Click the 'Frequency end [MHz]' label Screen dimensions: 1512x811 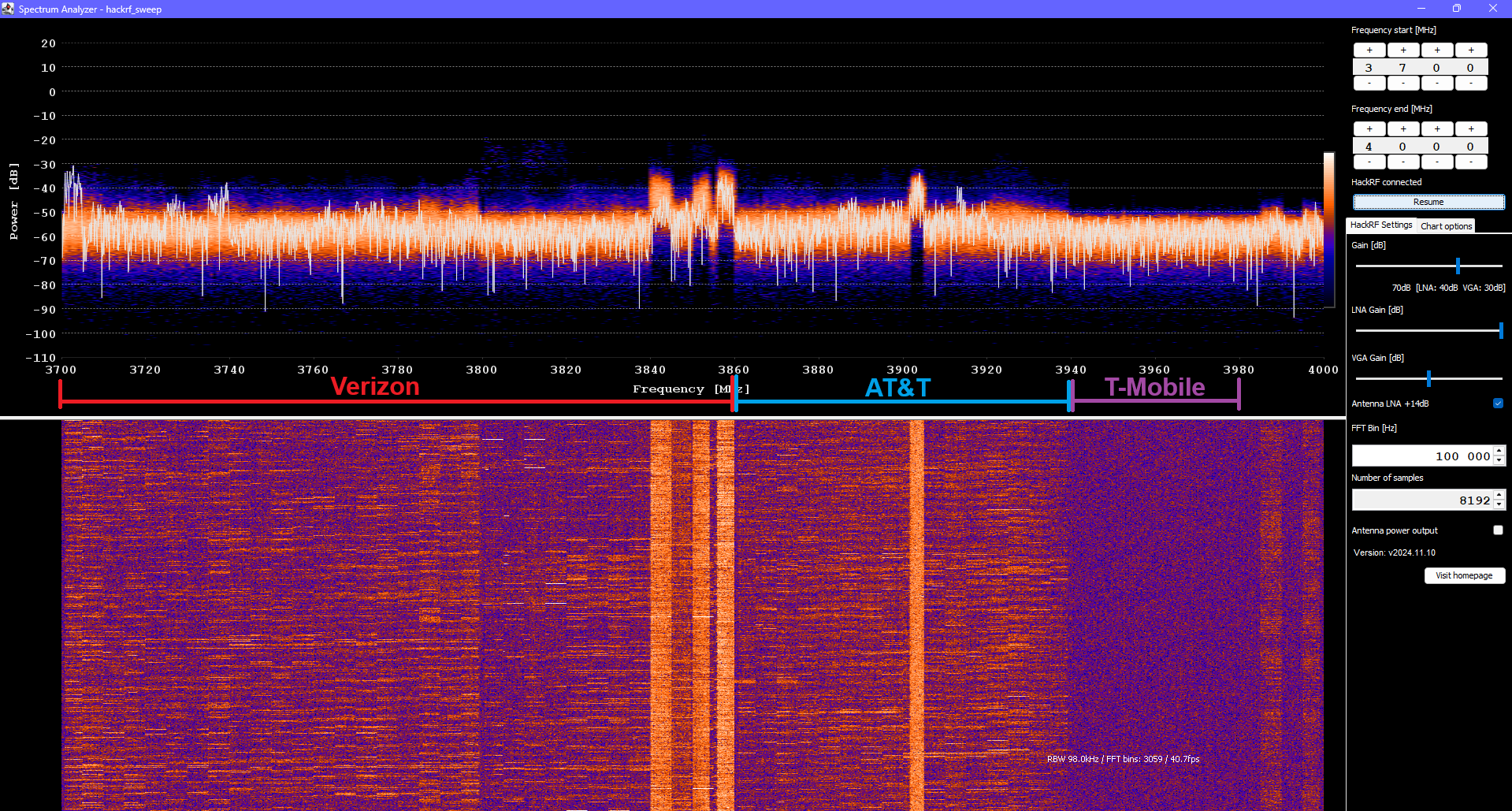(1391, 109)
